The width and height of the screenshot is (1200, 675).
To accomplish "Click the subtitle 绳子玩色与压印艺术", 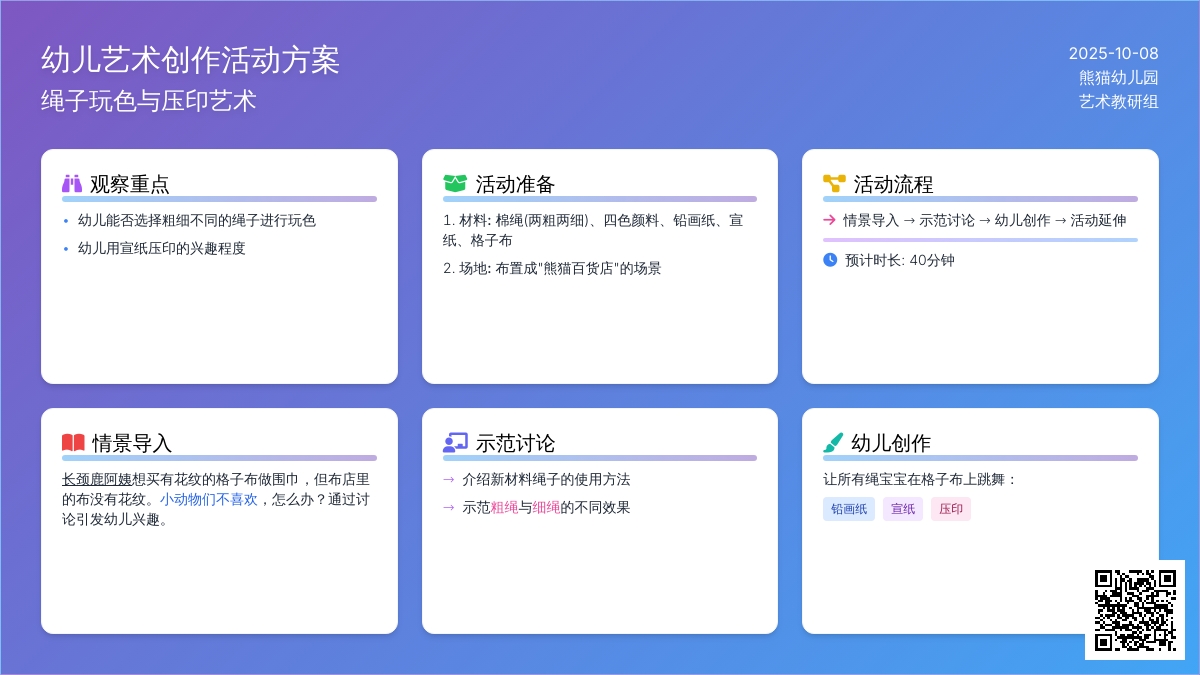I will [x=149, y=101].
